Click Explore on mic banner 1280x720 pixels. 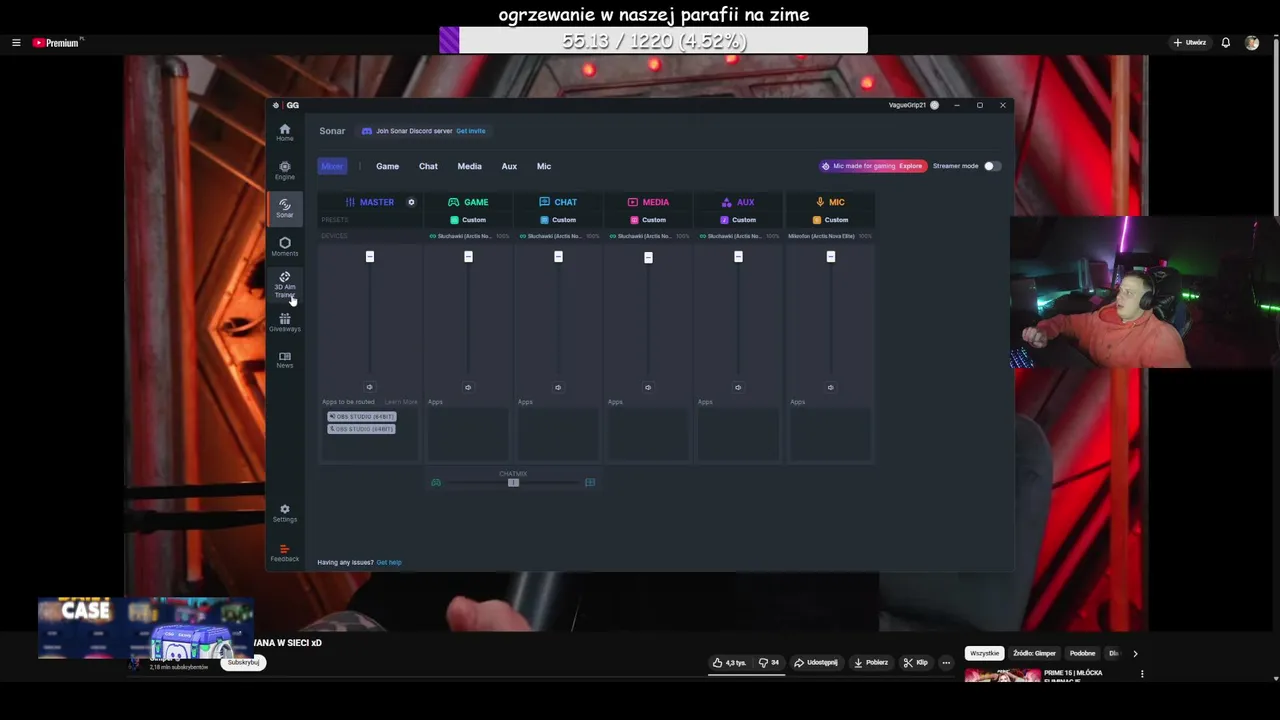point(910,166)
